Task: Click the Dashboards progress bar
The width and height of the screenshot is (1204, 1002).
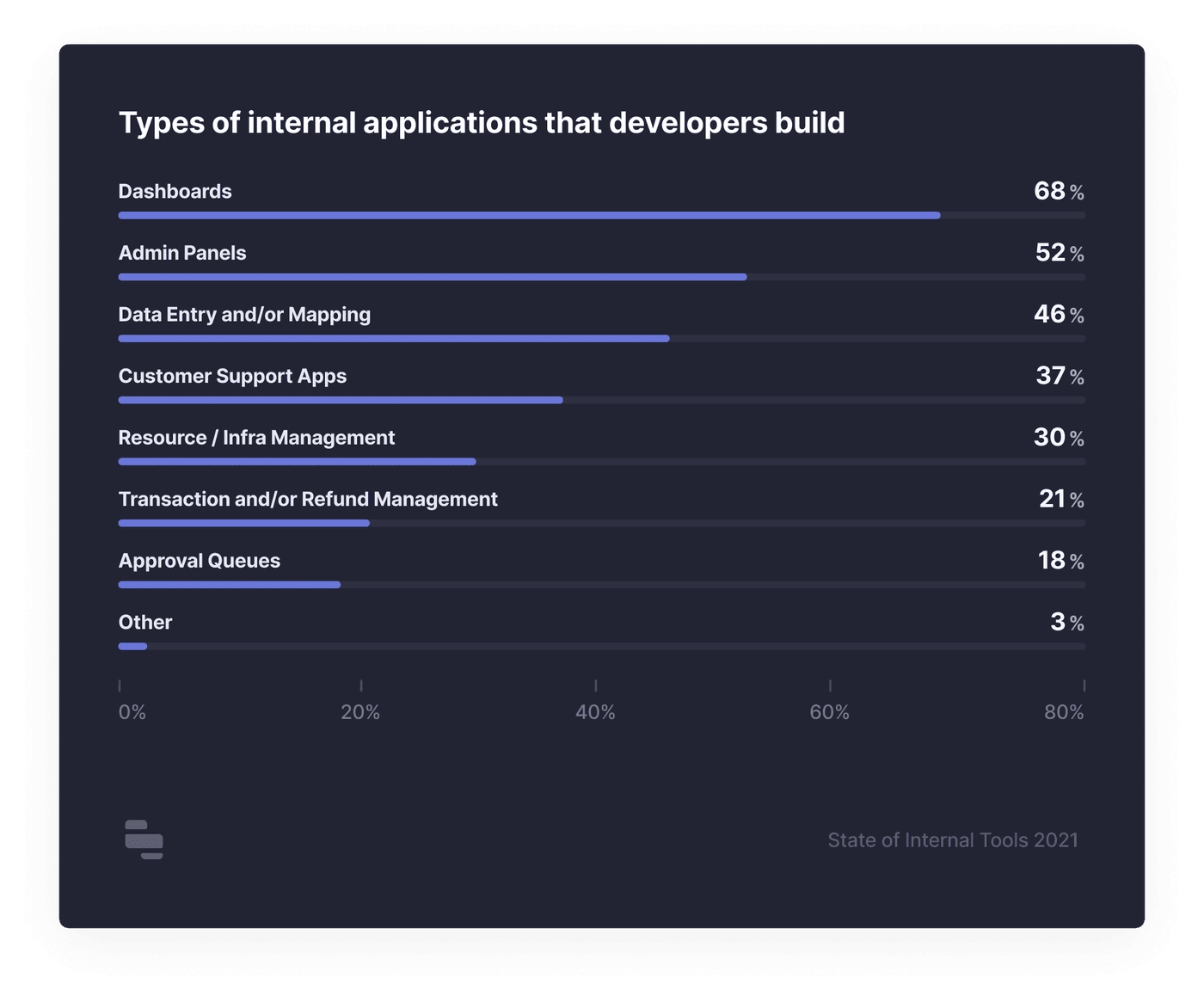Action: click(x=529, y=215)
